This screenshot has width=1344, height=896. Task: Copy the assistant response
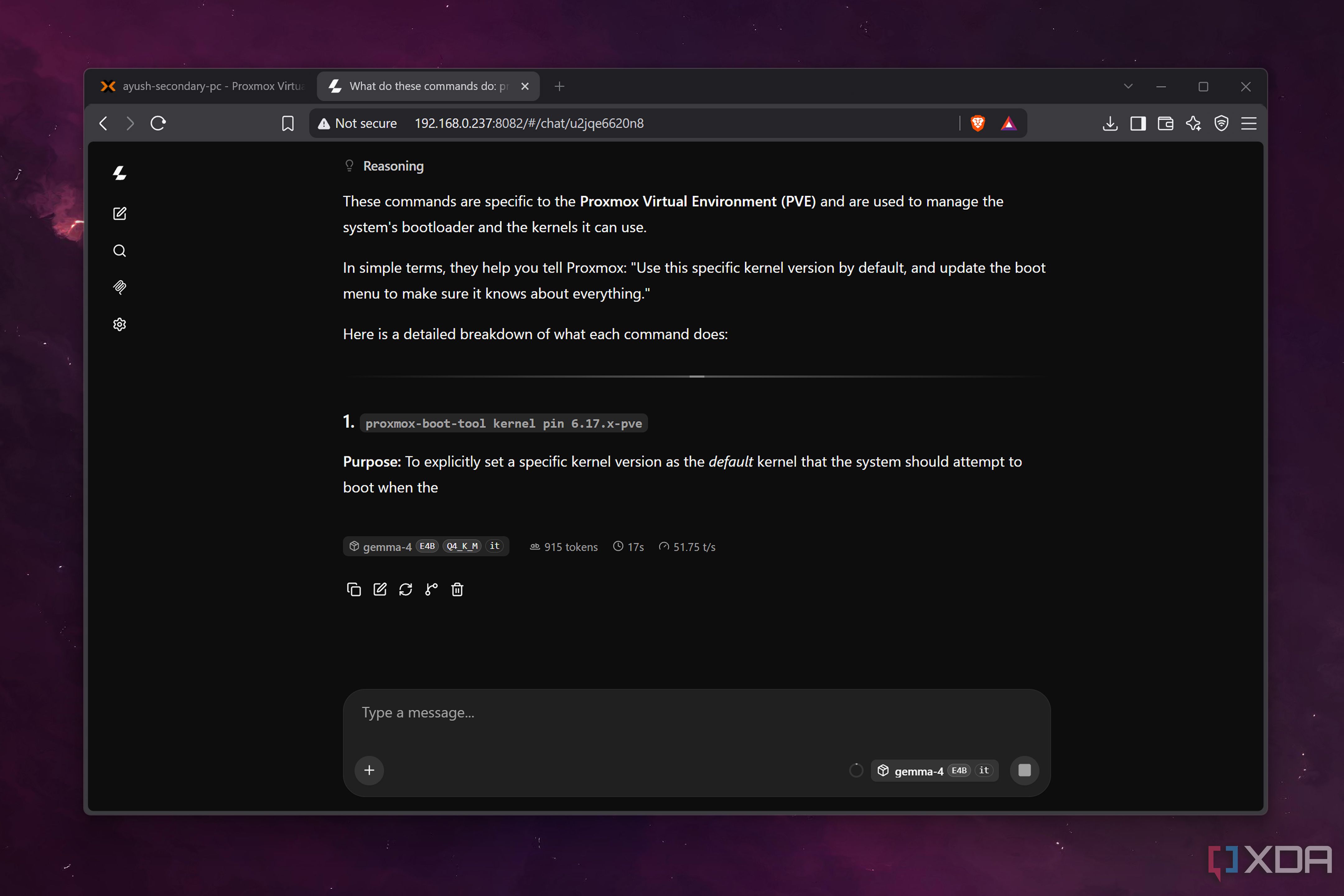coord(354,589)
